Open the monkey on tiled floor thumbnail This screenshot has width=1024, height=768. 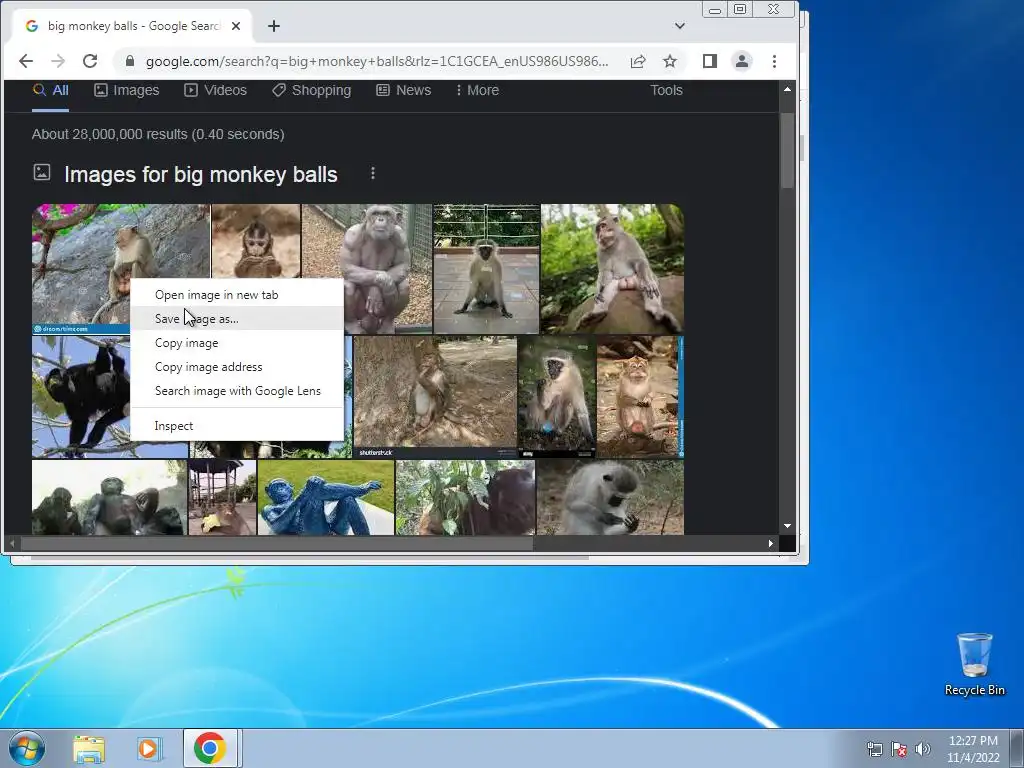point(487,269)
